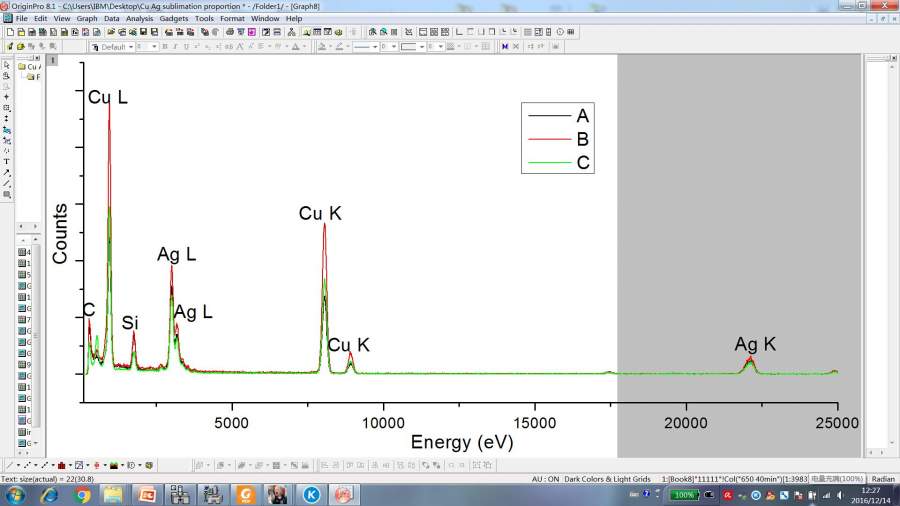
Task: Click the legend entry C green line
Action: (x=558, y=162)
